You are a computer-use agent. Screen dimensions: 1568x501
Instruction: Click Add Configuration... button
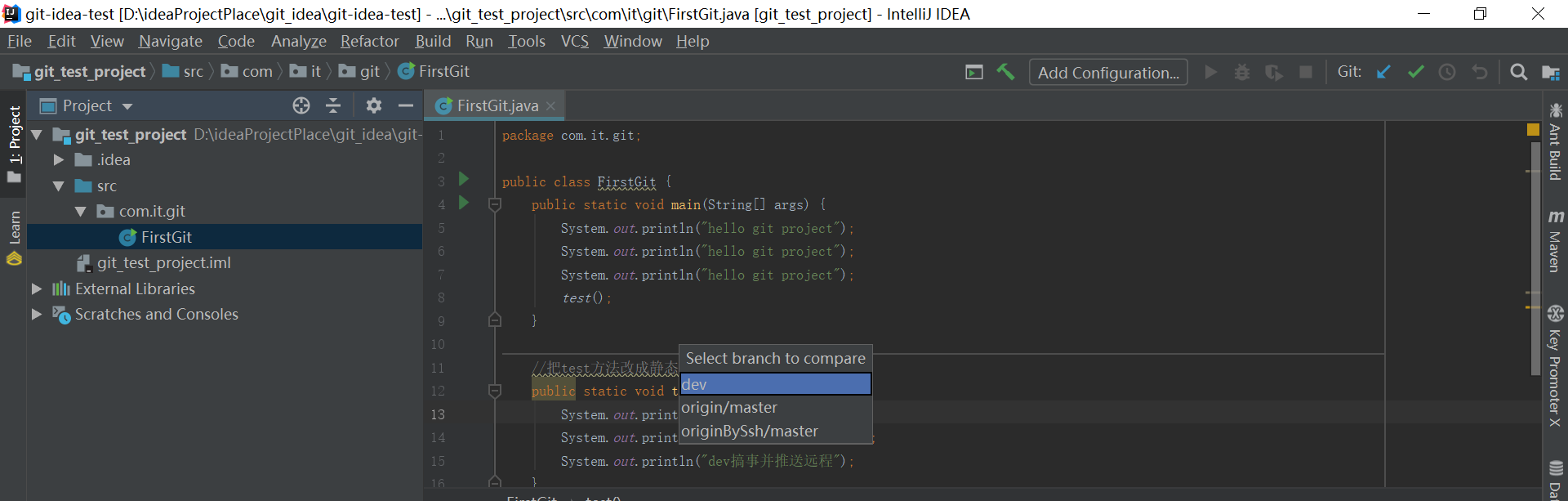(1108, 72)
